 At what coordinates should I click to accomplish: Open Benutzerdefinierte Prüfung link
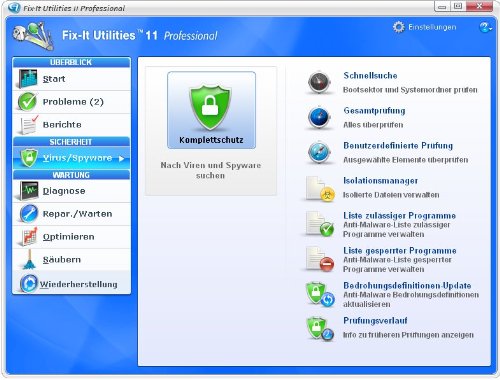click(398, 146)
